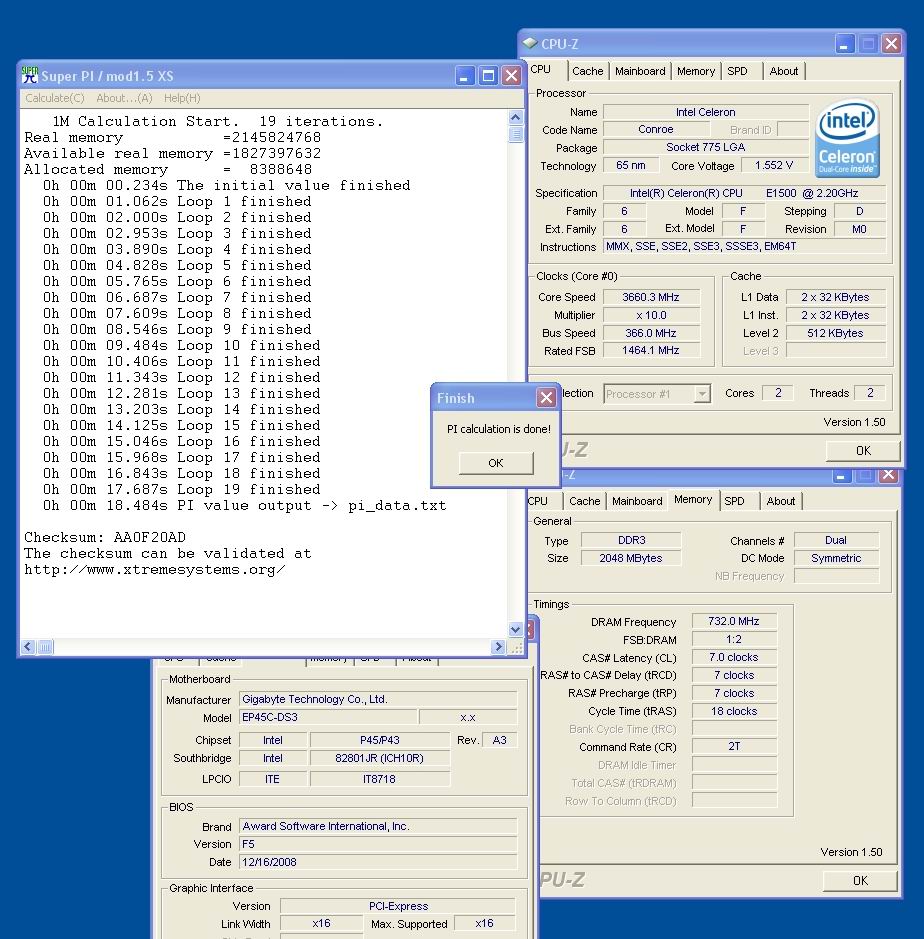
Task: Click OK button in CPU-Z Memory window
Action: coord(860,880)
